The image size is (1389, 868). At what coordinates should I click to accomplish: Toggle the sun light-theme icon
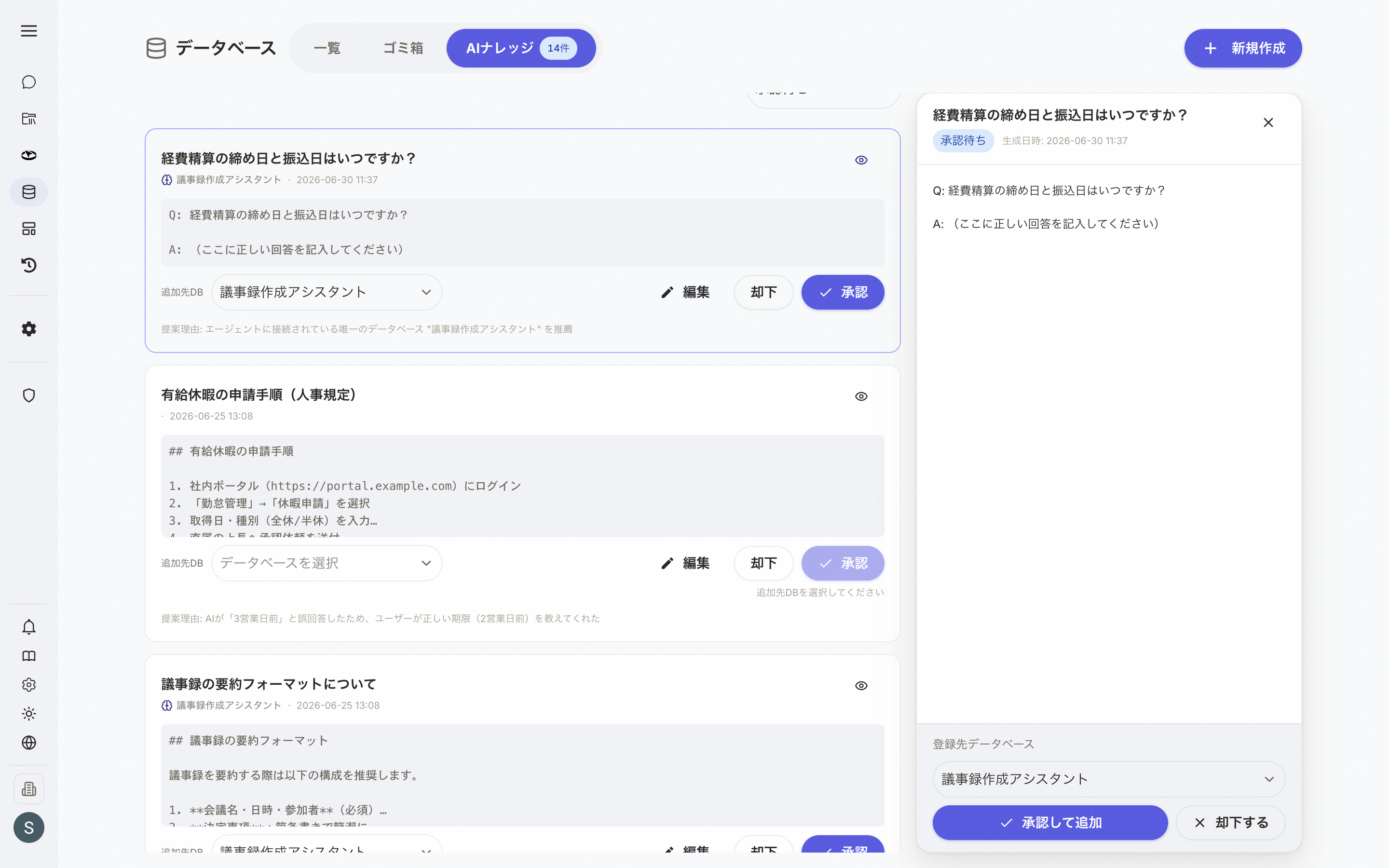pos(29,714)
